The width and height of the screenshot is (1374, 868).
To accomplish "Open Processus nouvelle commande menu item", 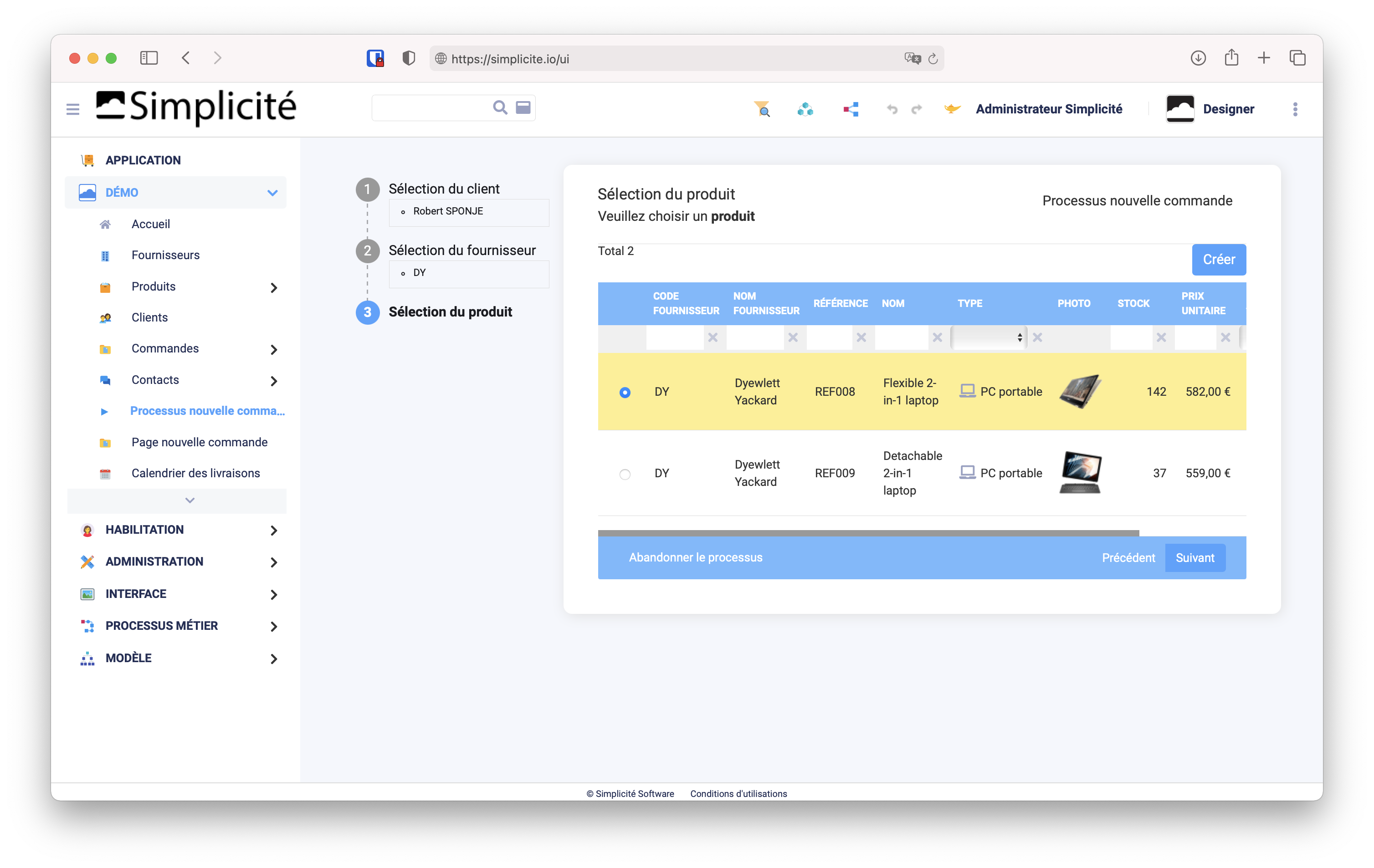I will [207, 411].
